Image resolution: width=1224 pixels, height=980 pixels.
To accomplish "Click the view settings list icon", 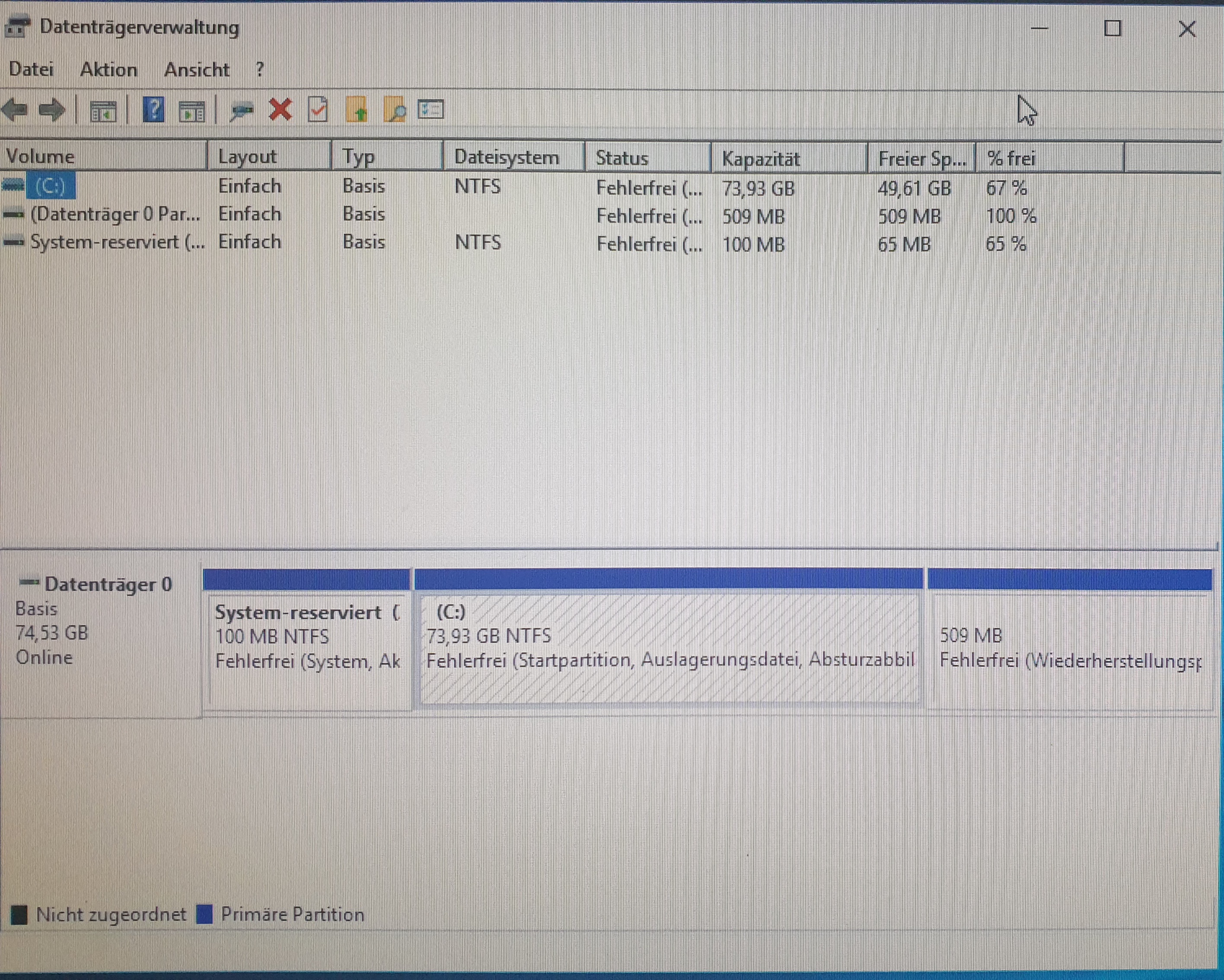I will point(431,109).
